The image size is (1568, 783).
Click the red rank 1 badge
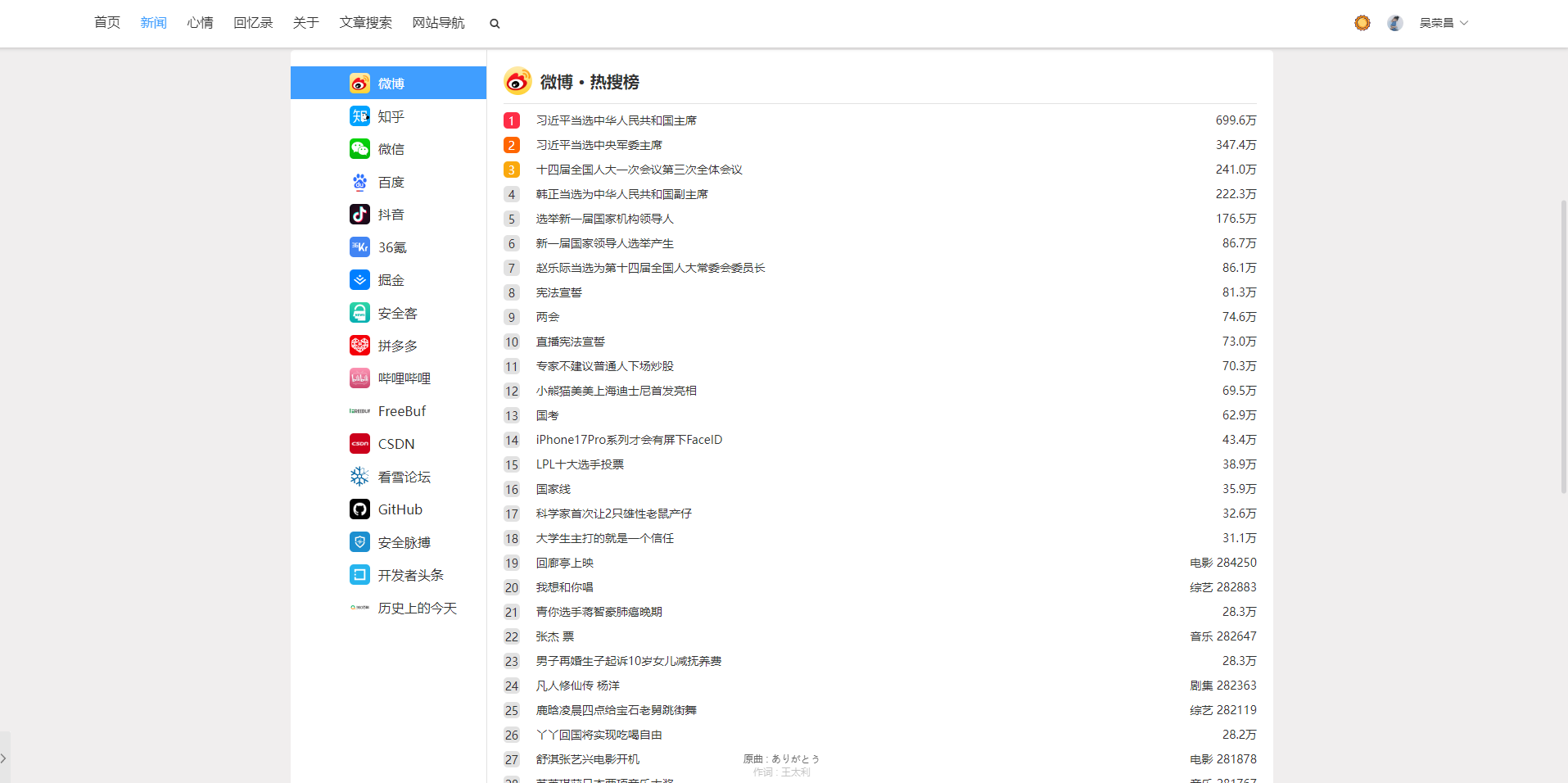click(x=512, y=120)
